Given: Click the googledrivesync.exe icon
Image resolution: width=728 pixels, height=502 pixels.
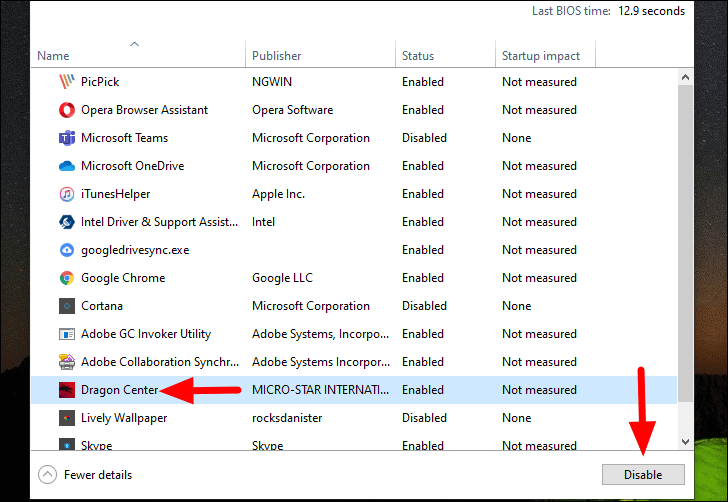Looking at the screenshot, I should click(x=66, y=250).
